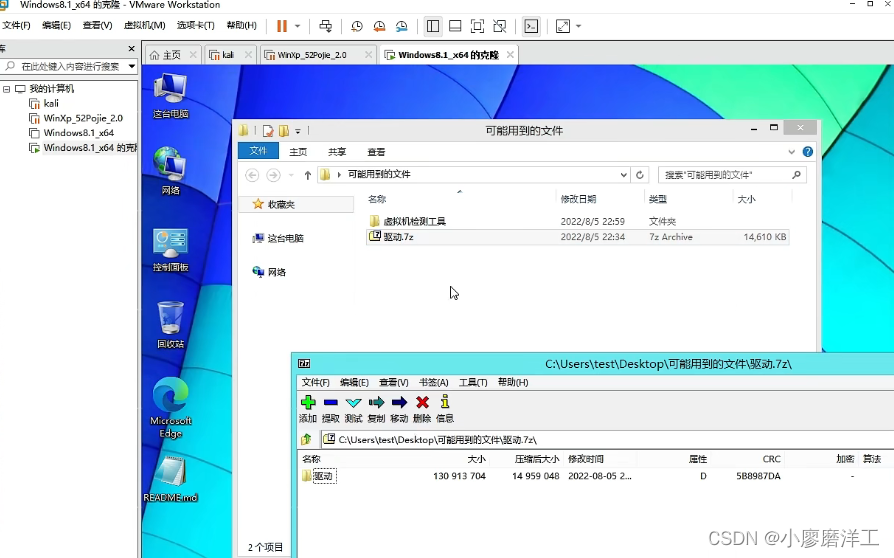Screen dimensions: 894x558
Task: Click the unity mode toolbar icon
Action: pyautogui.click(x=499, y=26)
